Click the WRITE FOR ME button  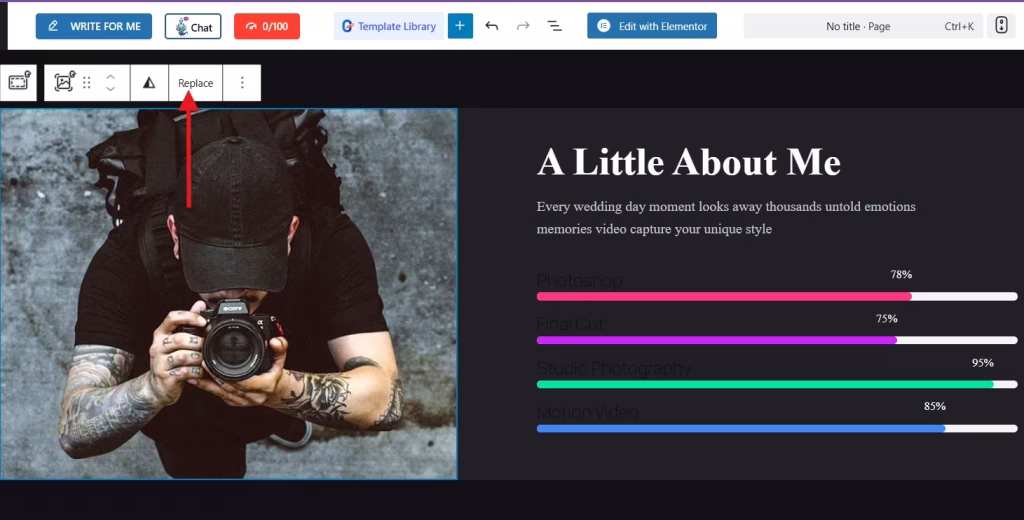pos(93,26)
